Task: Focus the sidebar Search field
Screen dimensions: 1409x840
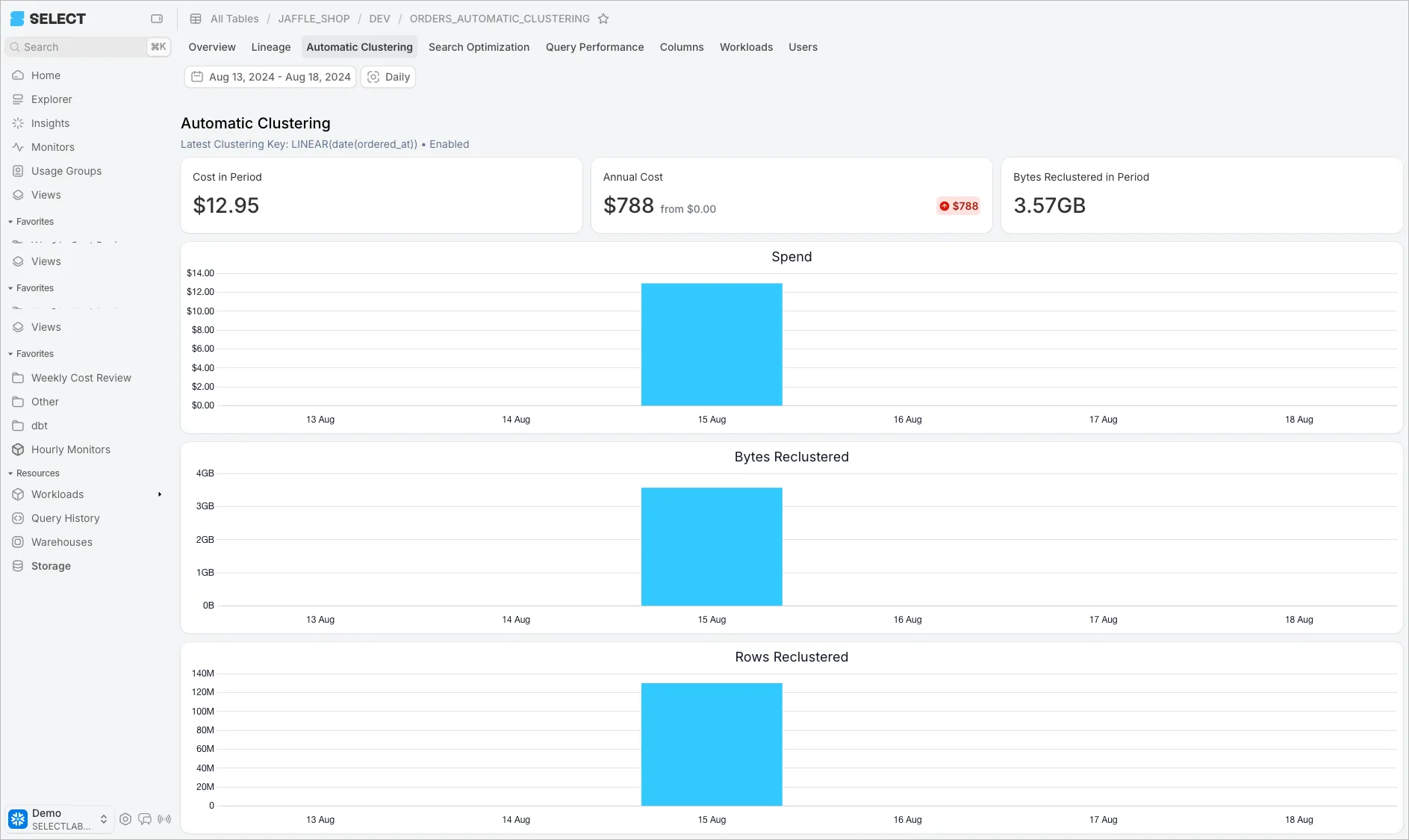Action: 88,47
